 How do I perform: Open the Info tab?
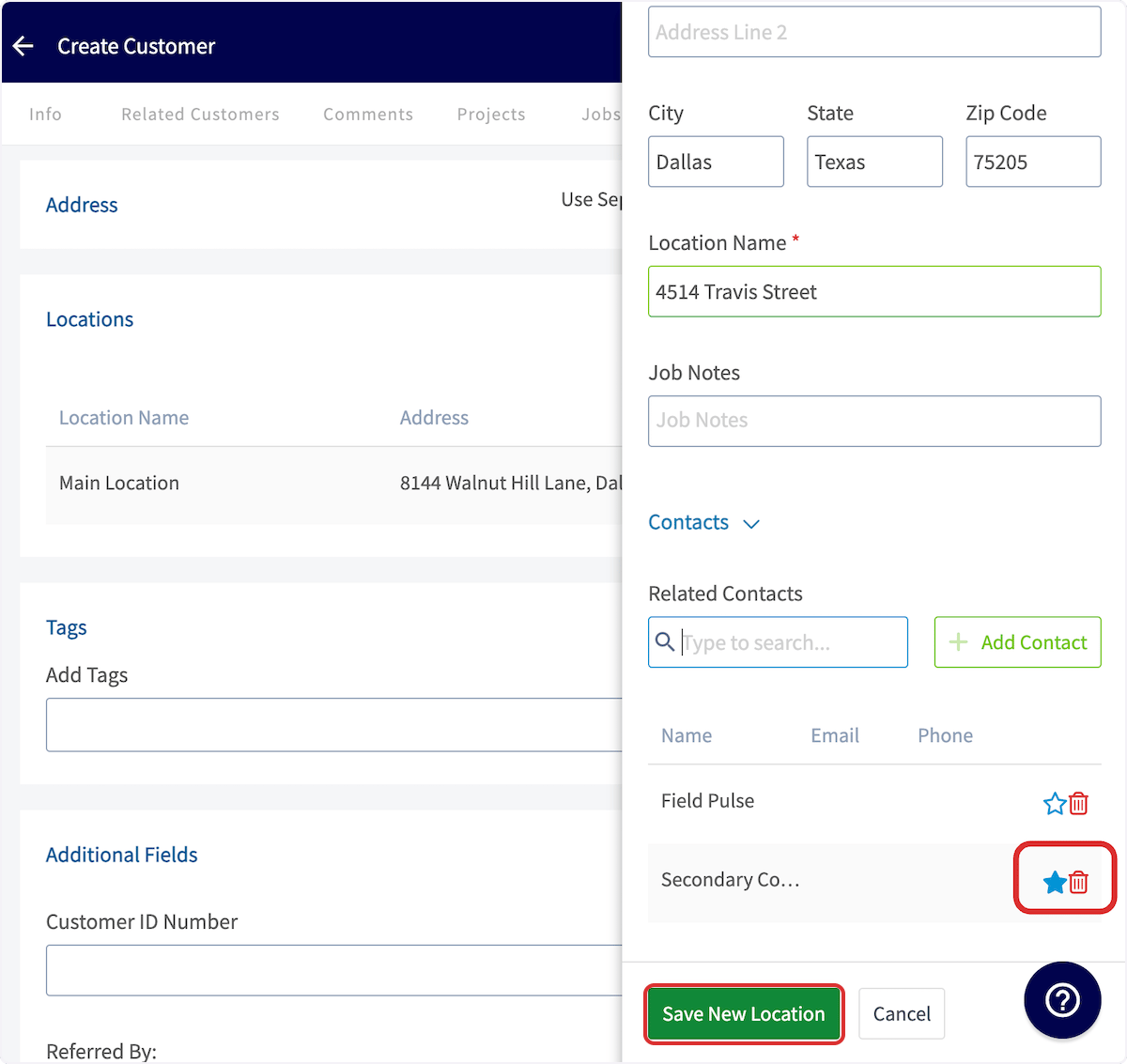pos(45,114)
